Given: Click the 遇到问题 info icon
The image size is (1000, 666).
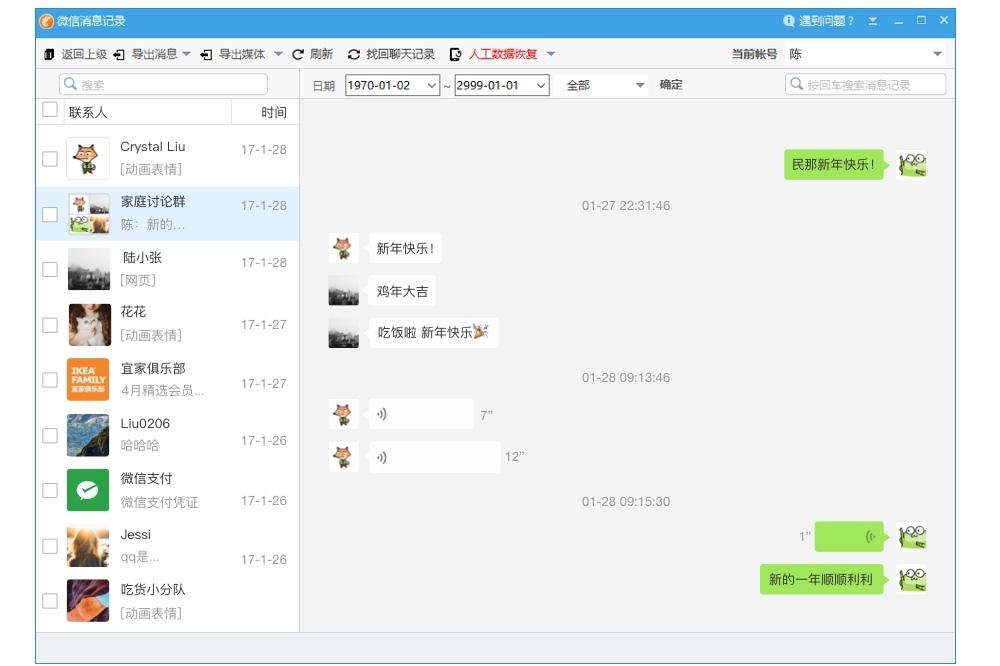Looking at the screenshot, I should tap(789, 20).
